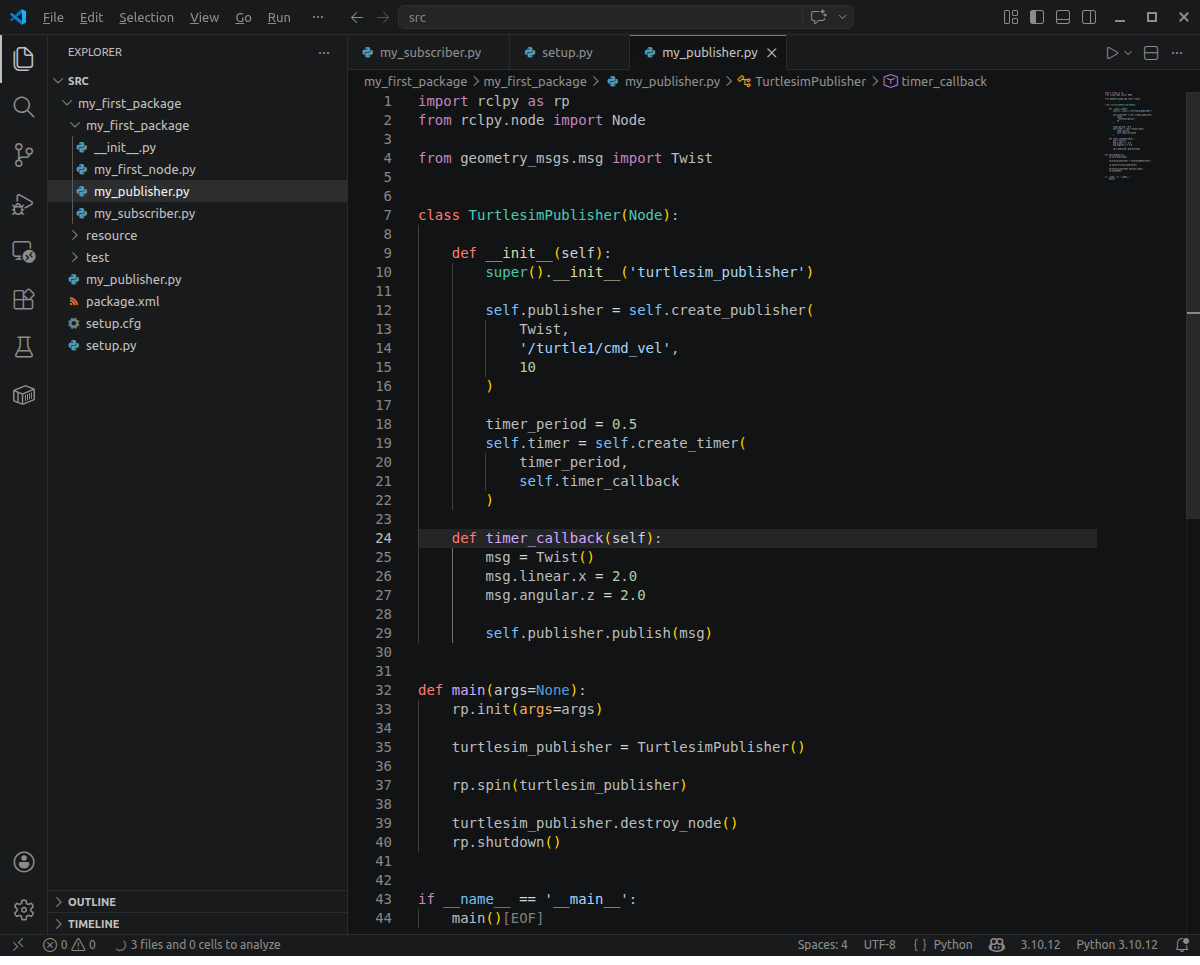Collapse the outer my_first_package folder
Image resolution: width=1200 pixels, height=965 pixels.
pyautogui.click(x=198, y=103)
